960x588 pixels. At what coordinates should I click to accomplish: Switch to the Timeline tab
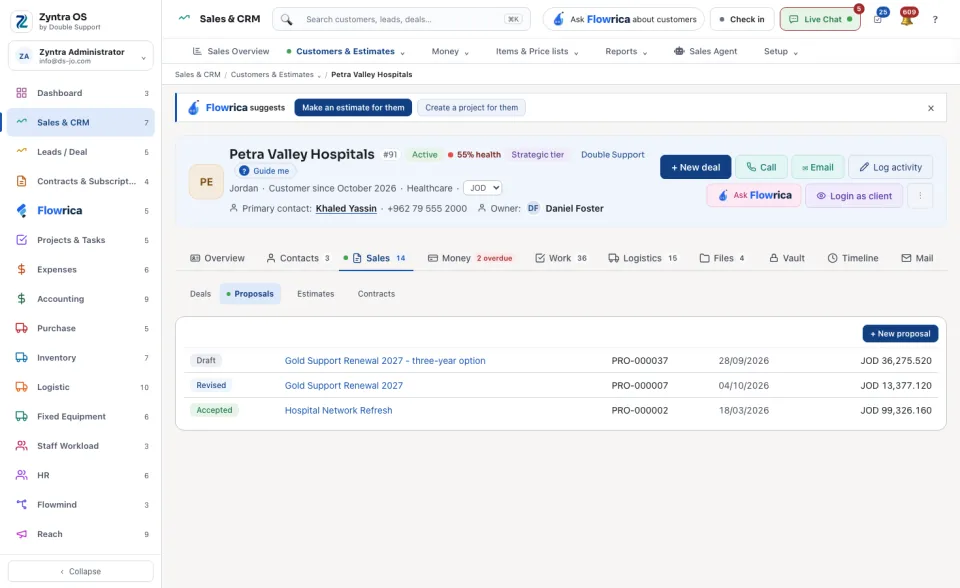coord(853,258)
